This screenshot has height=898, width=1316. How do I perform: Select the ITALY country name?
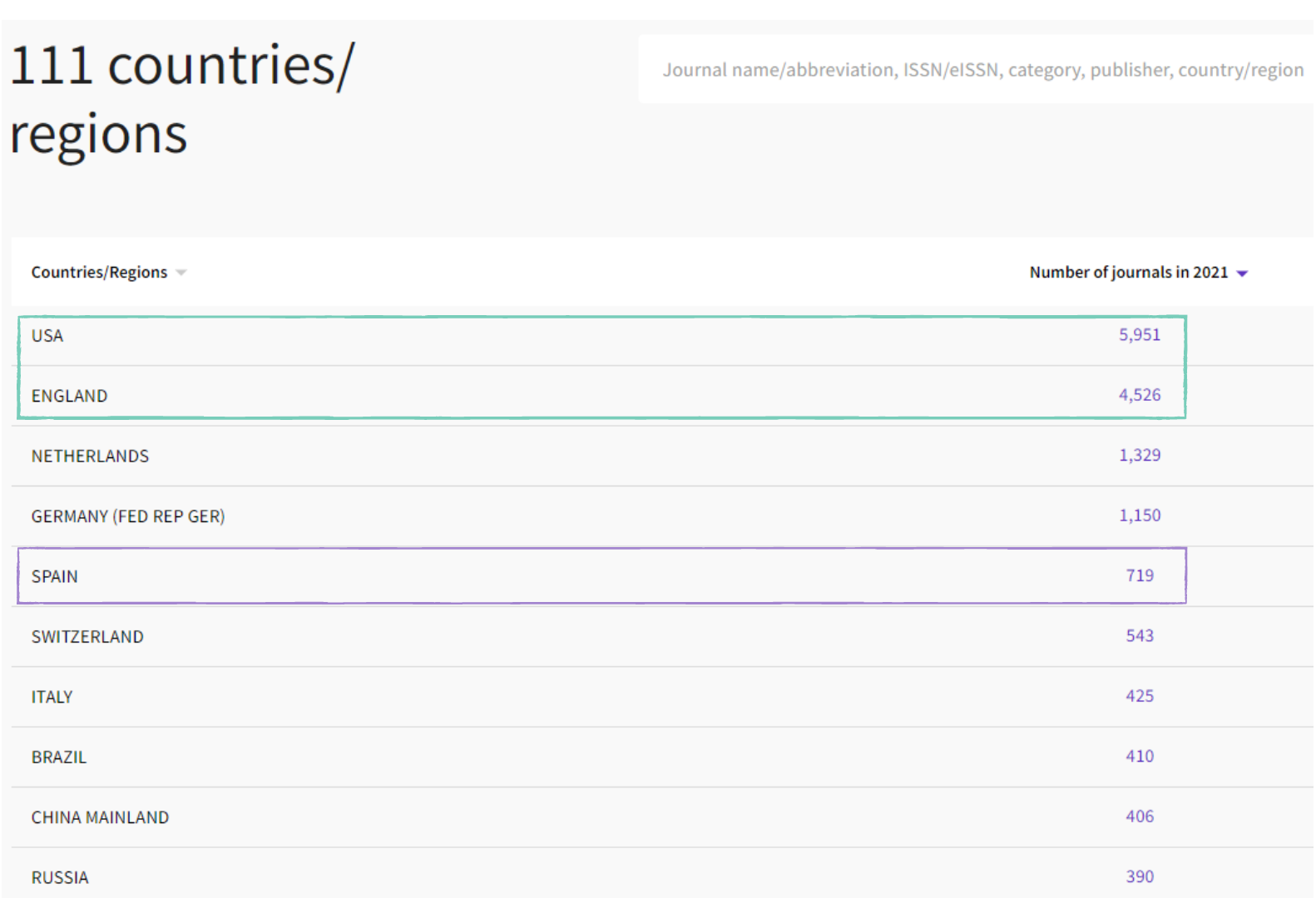(x=52, y=698)
